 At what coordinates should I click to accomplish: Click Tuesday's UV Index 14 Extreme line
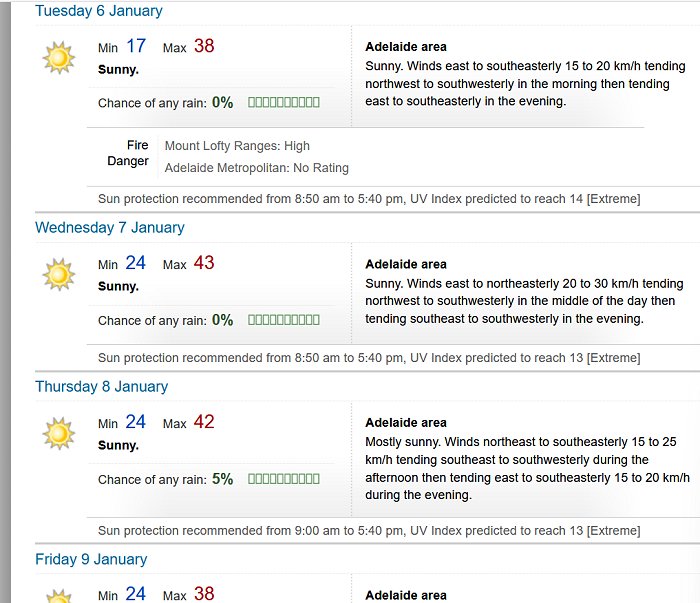(369, 199)
